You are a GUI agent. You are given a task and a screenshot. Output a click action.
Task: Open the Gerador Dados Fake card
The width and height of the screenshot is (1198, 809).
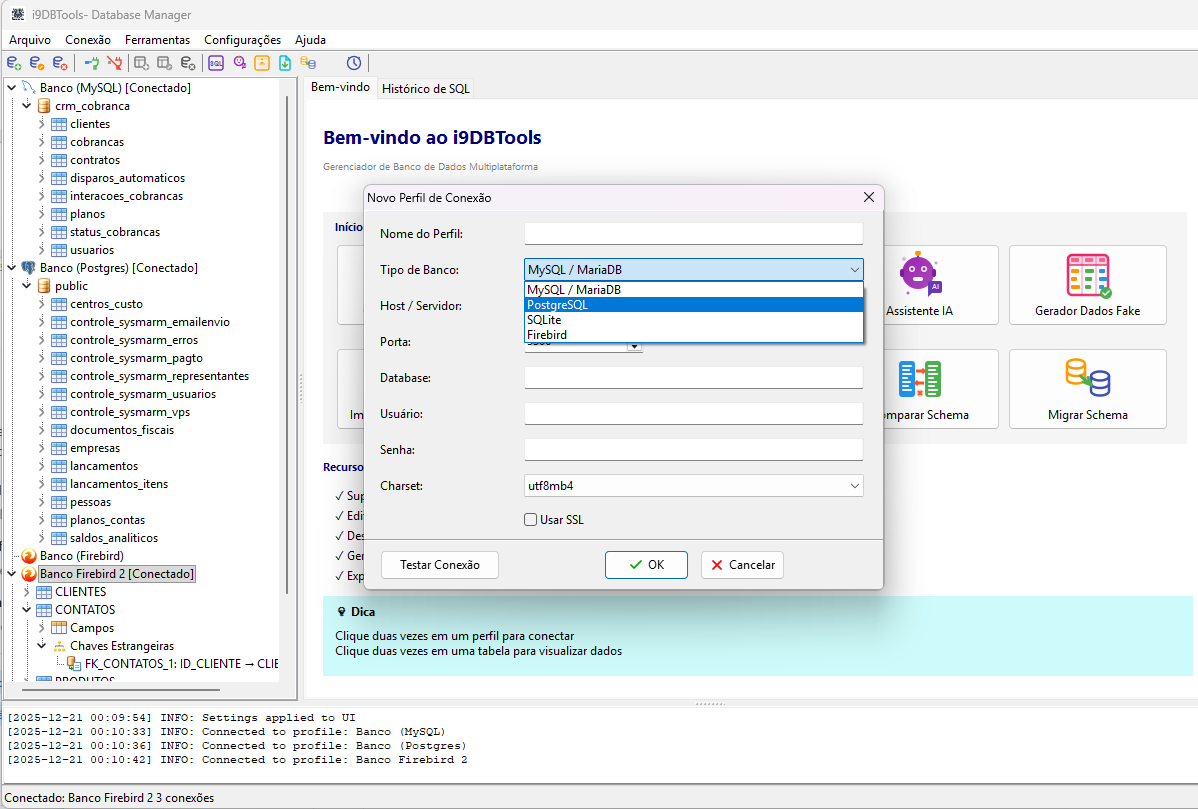(x=1087, y=285)
